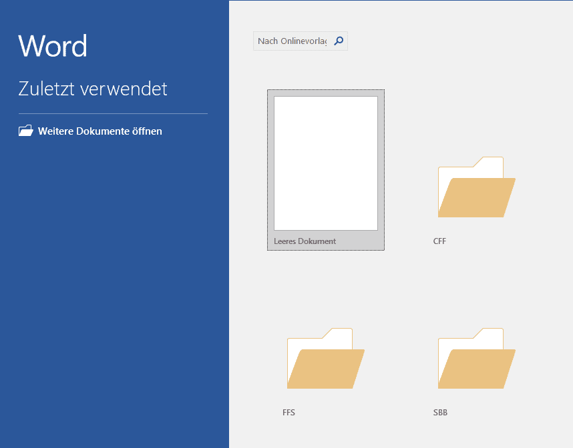Image resolution: width=573 pixels, height=448 pixels.
Task: Click the Word title text
Action: [53, 46]
